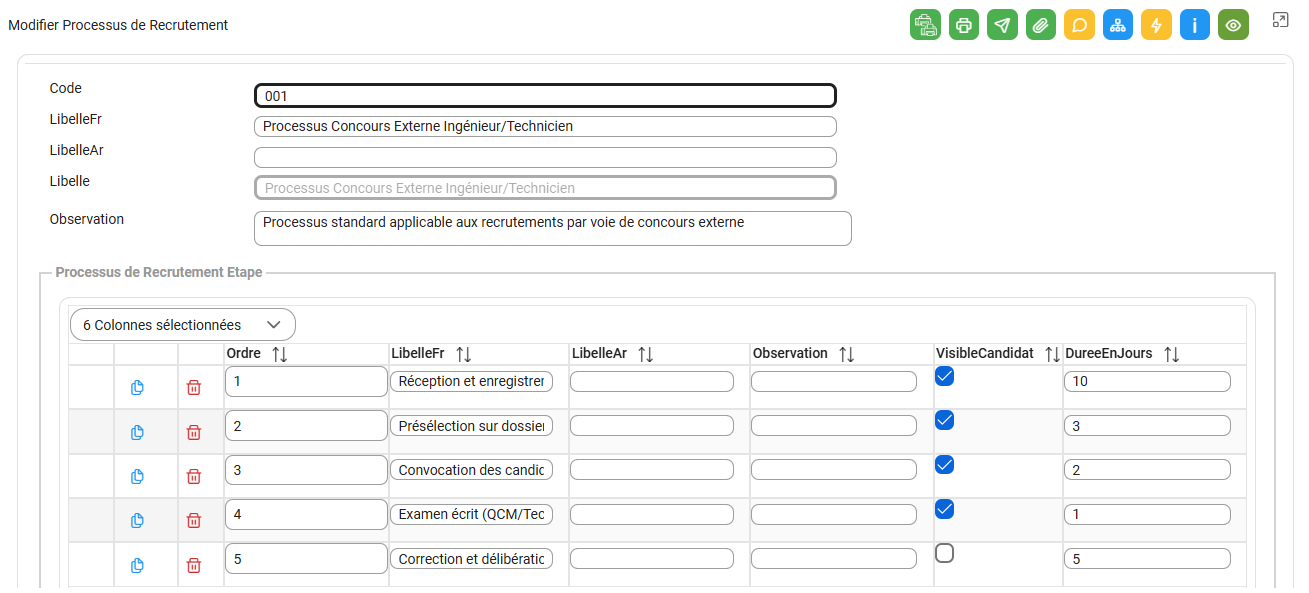Uncheck VisibleCandidat for Ordre 3 row
Image resolution: width=1309 pixels, height=593 pixels.
(x=944, y=464)
